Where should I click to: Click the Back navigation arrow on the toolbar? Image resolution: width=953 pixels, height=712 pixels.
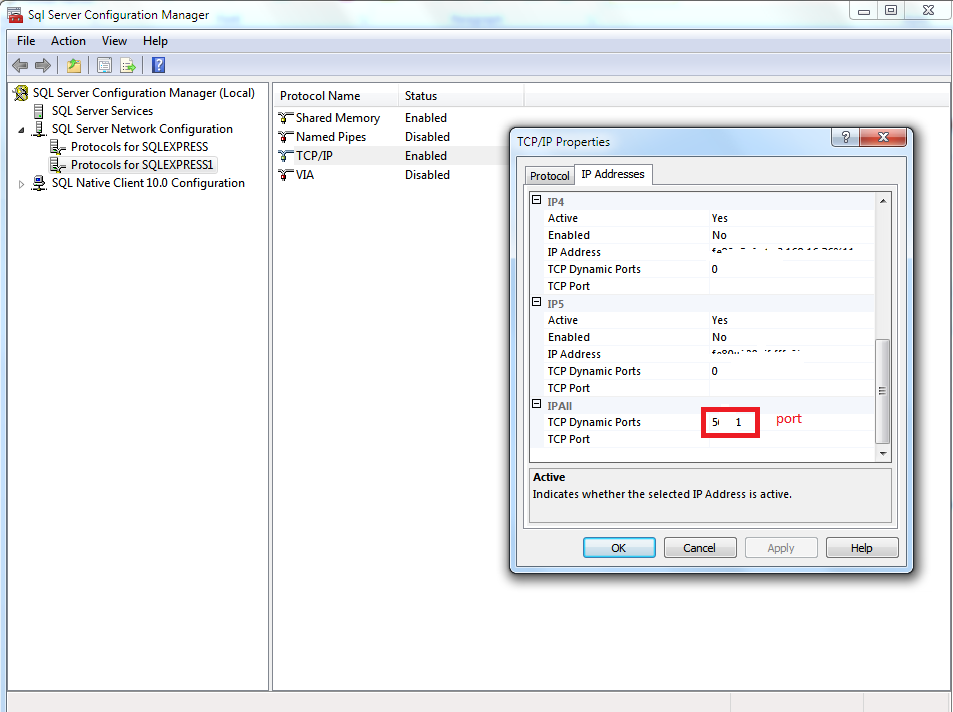[x=20, y=64]
